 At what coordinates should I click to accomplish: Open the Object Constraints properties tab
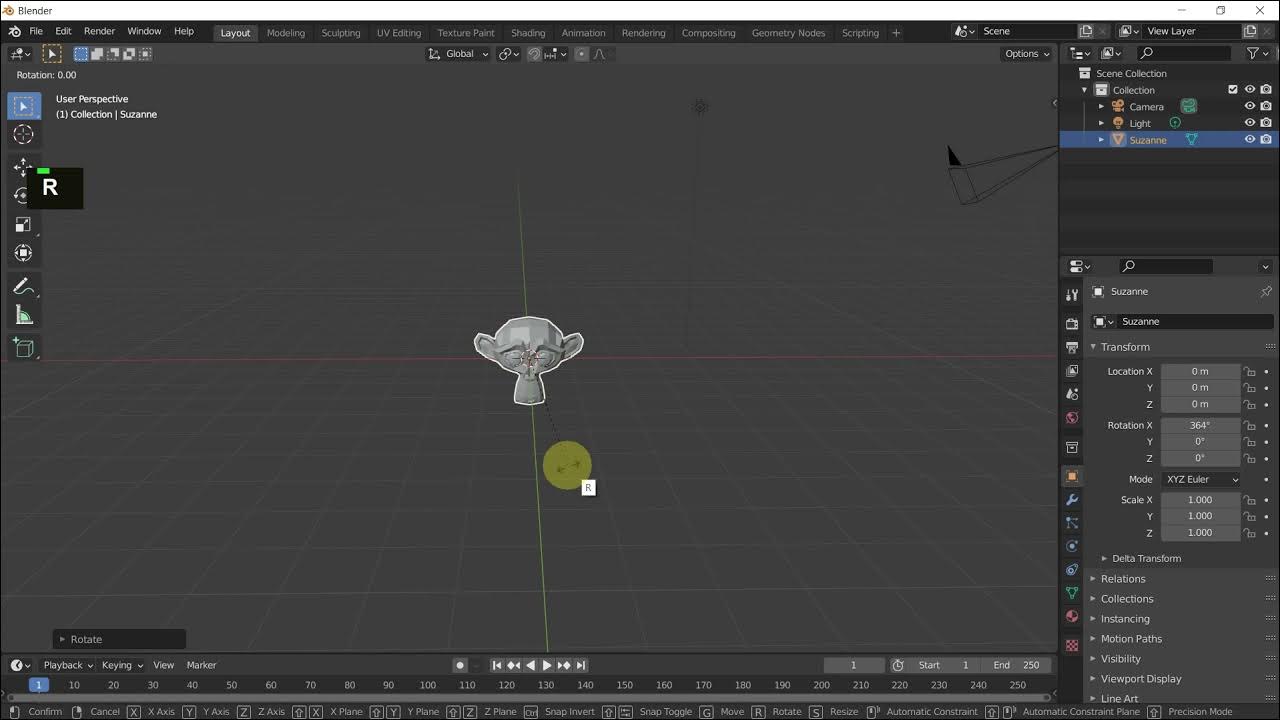point(1072,570)
